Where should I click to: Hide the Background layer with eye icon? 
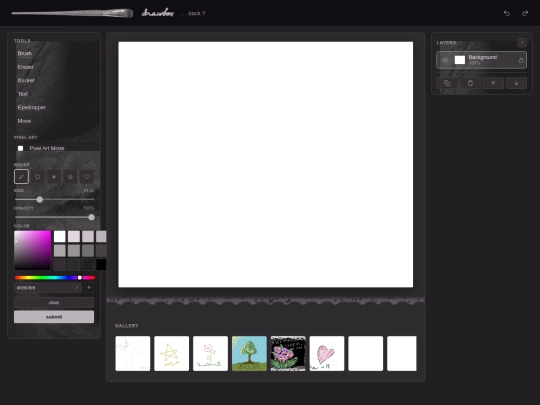(x=445, y=60)
